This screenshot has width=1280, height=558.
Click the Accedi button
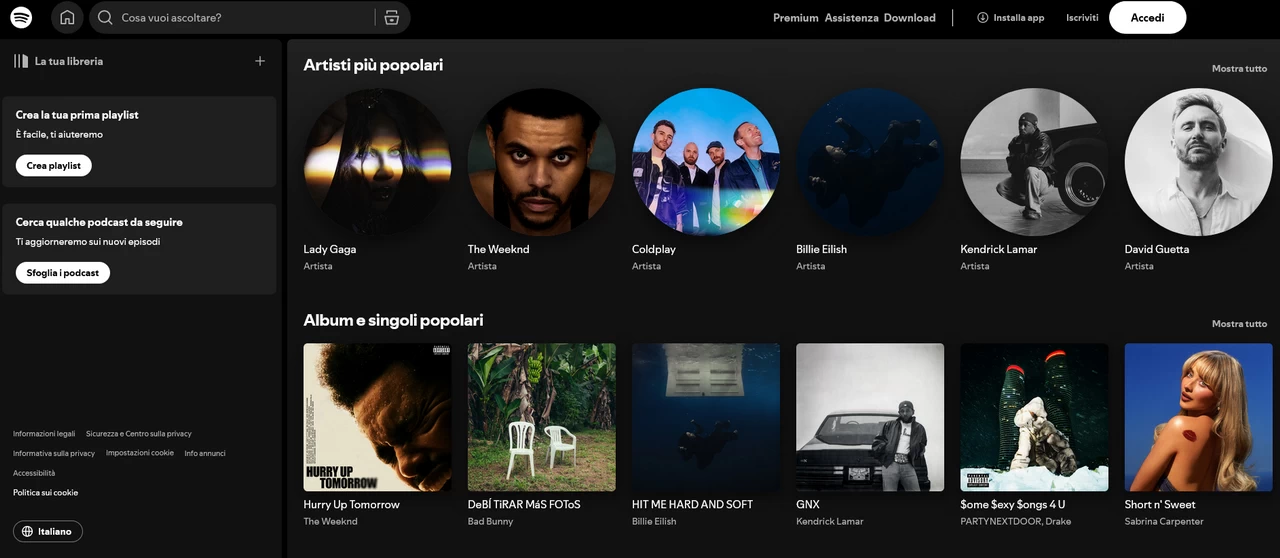pos(1147,17)
